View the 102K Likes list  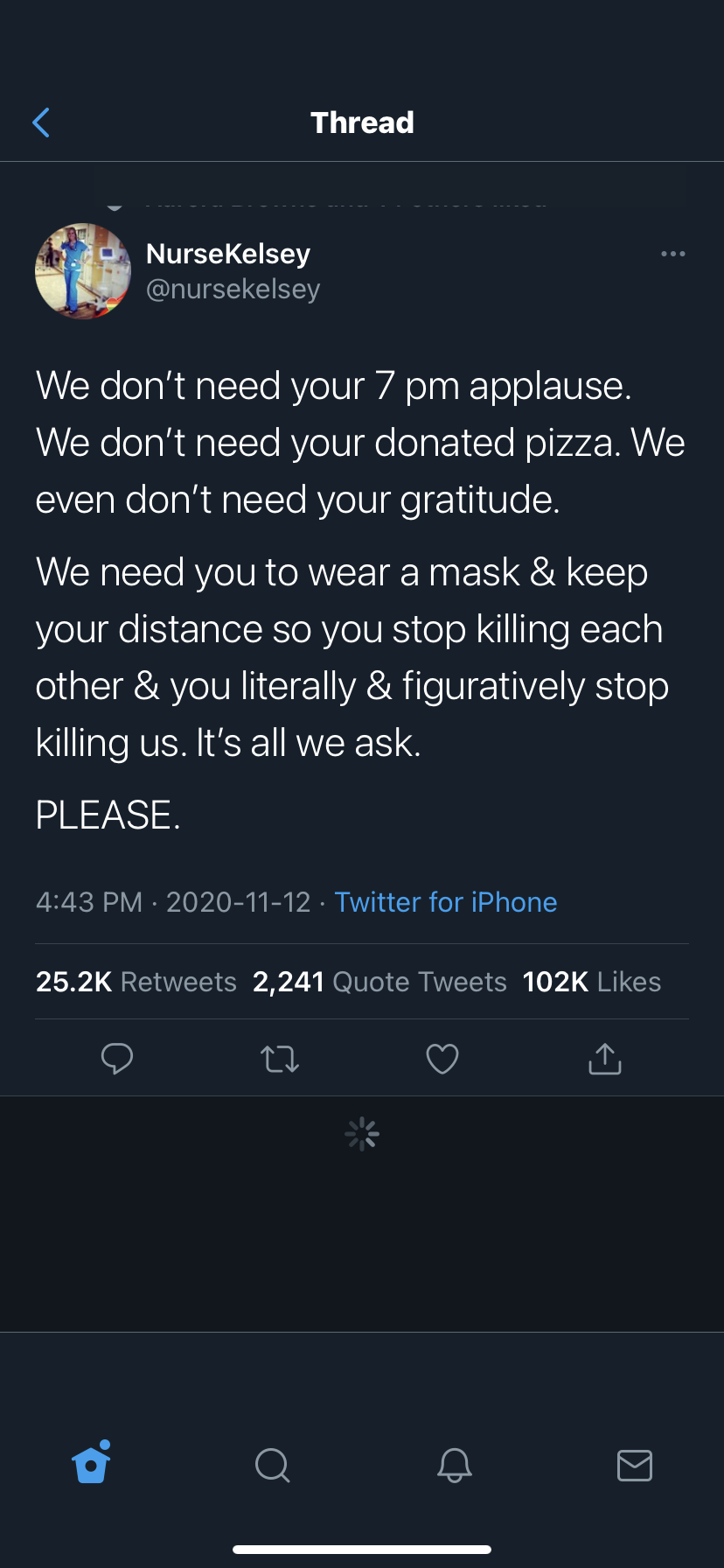click(x=592, y=982)
